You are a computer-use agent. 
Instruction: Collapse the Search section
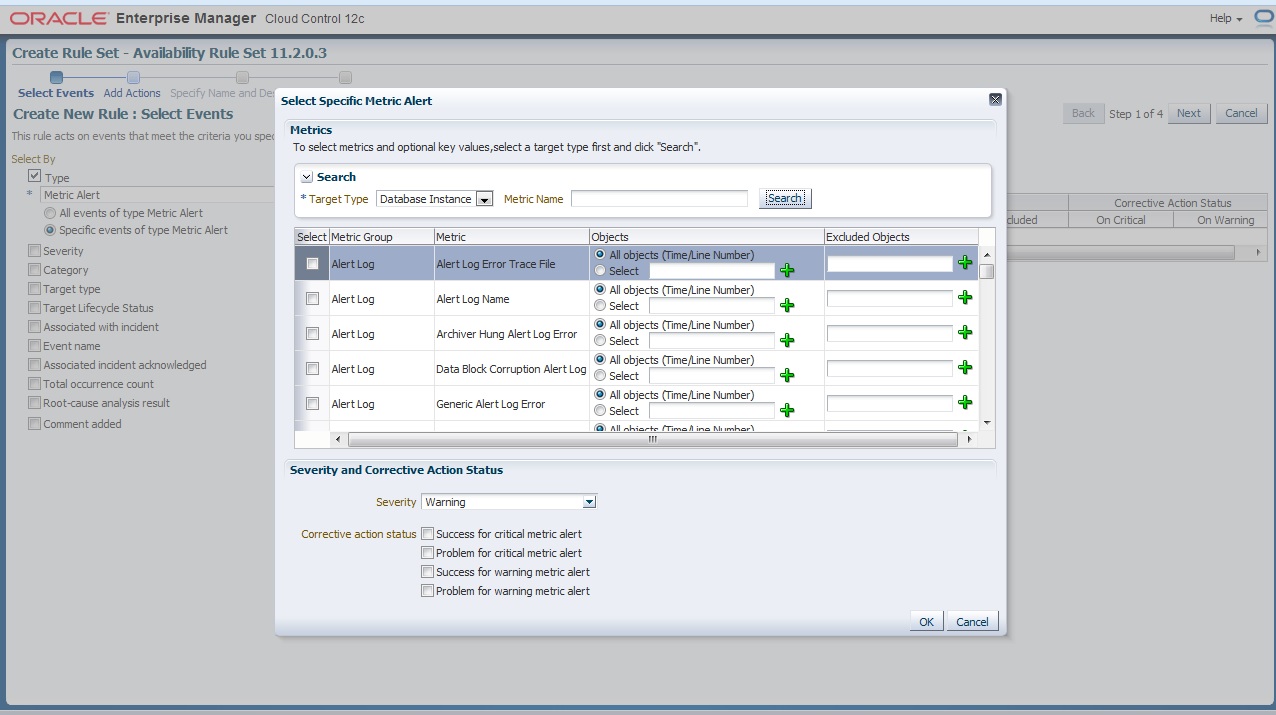307,177
